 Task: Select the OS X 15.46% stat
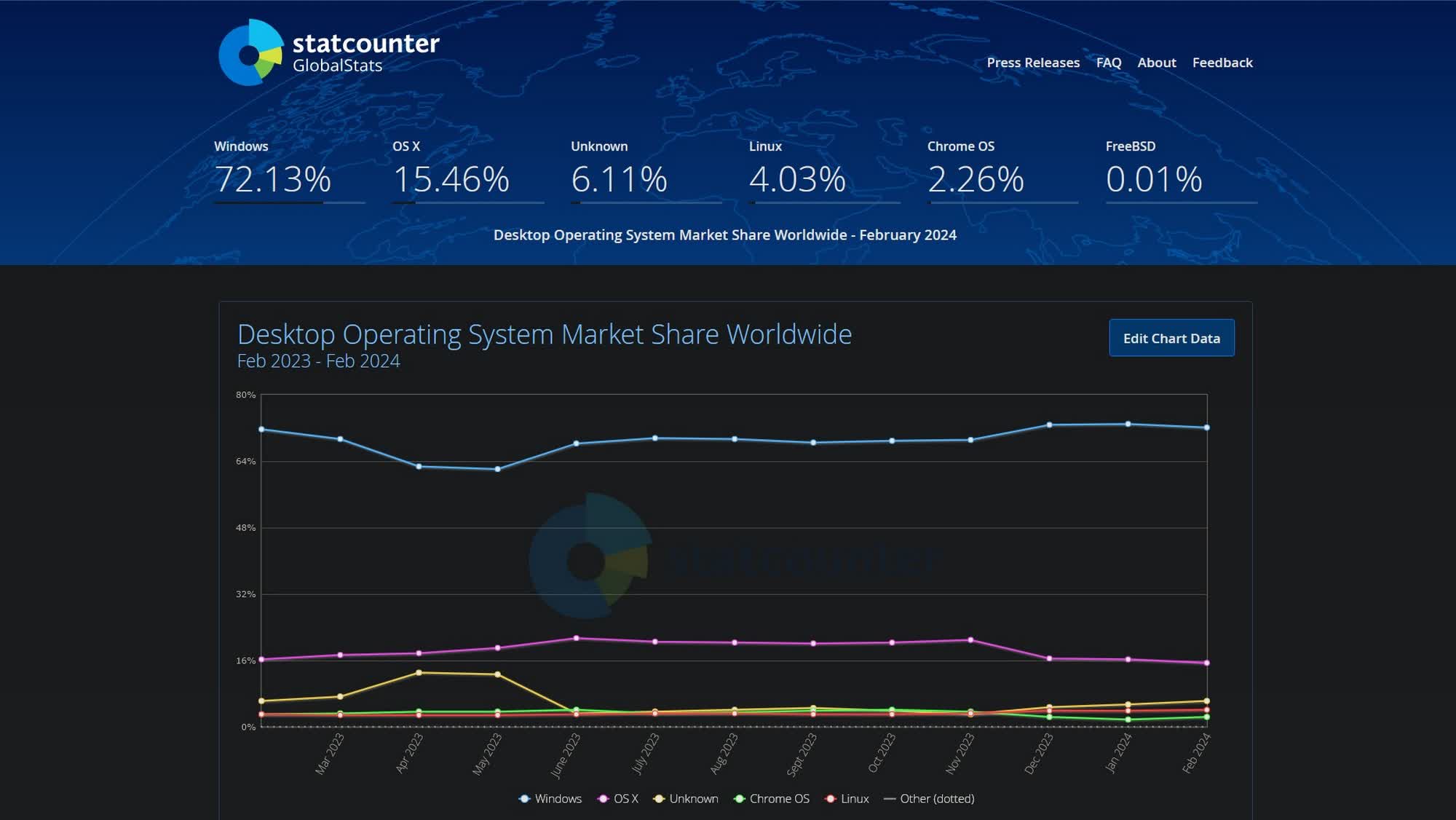click(467, 170)
